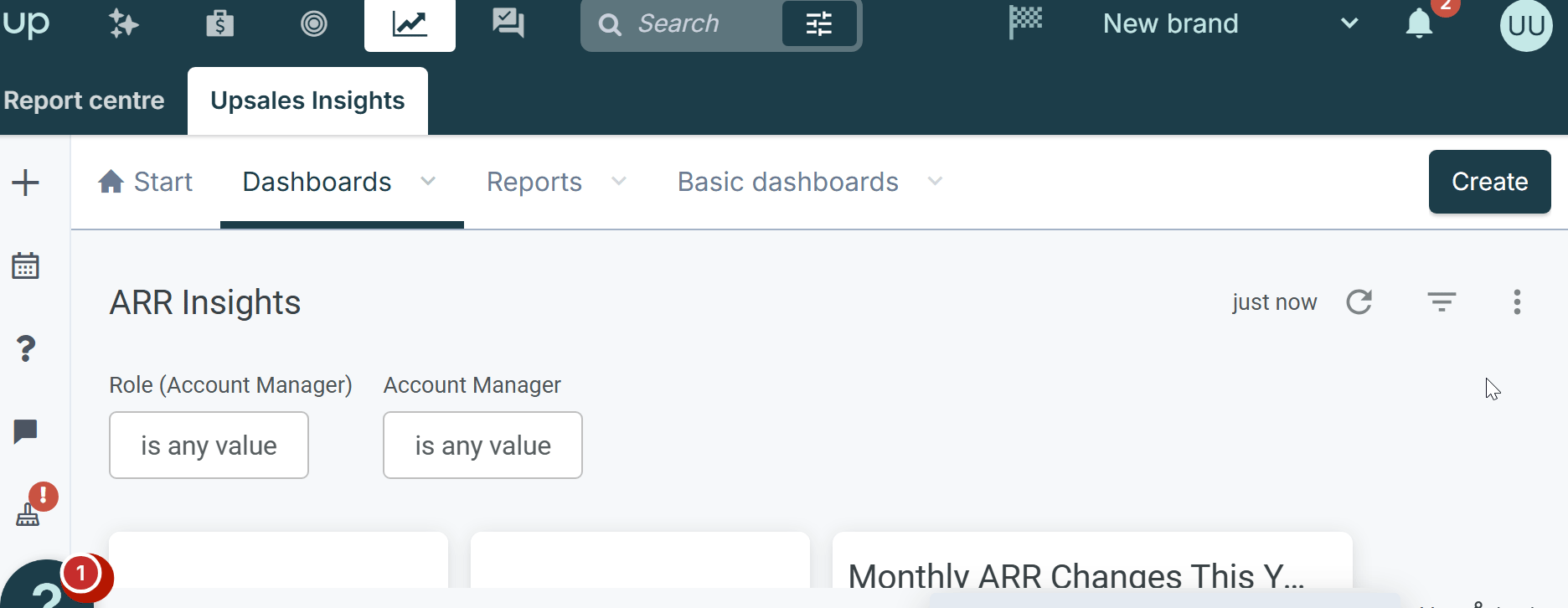Open the sparkle stars icon in top bar
This screenshot has height=608, width=1568.
pos(124,23)
